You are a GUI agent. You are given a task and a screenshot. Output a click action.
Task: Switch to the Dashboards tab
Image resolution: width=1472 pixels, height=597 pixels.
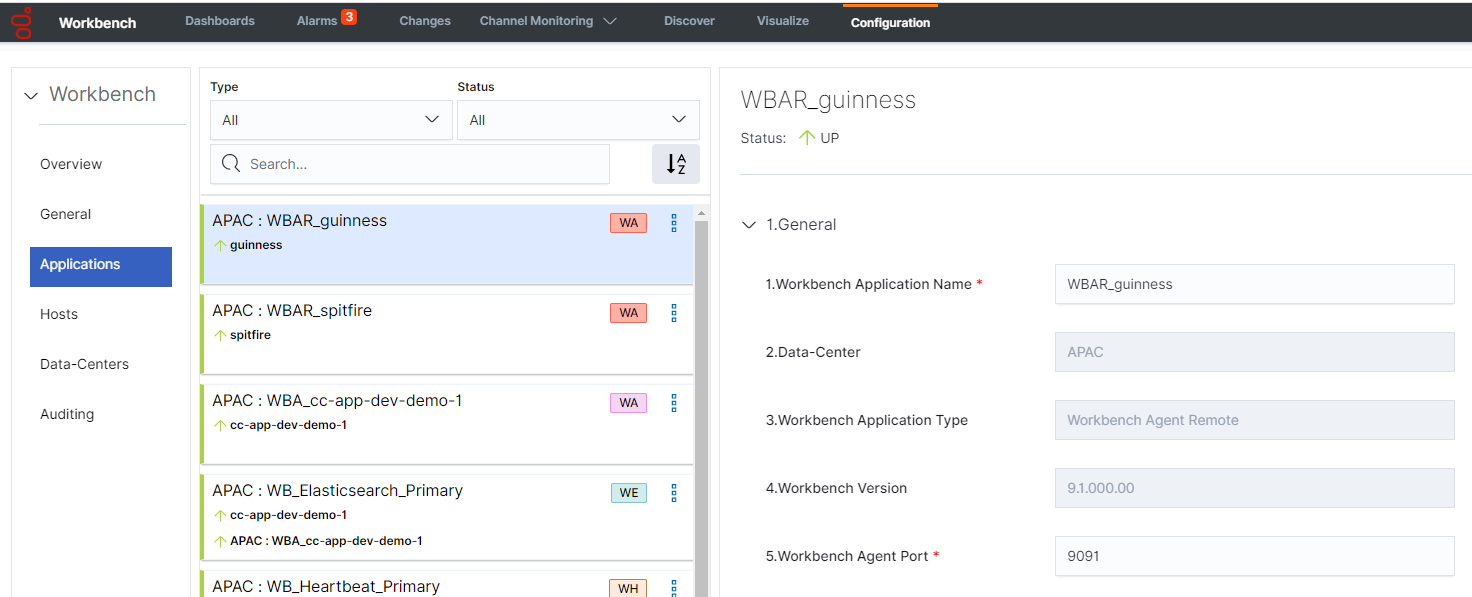click(x=219, y=20)
